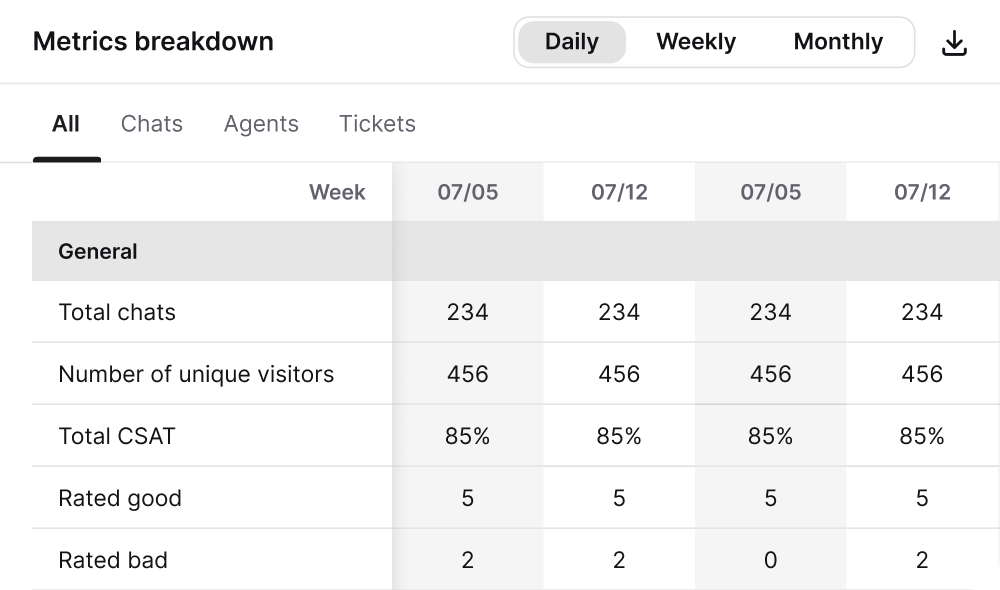Switch to the Monthly view
Image resolution: width=1000 pixels, height=590 pixels.
[838, 42]
